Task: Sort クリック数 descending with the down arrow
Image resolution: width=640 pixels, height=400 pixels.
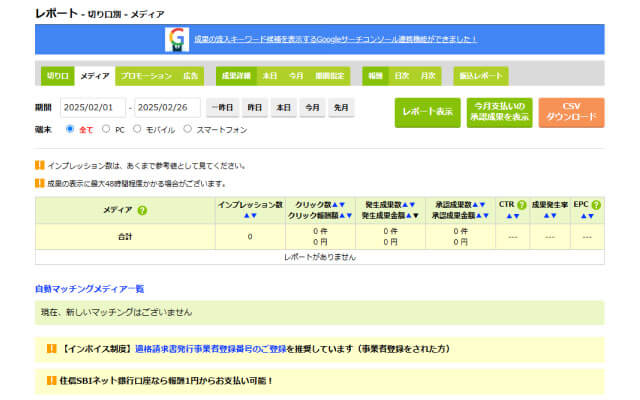Action: 342,204
